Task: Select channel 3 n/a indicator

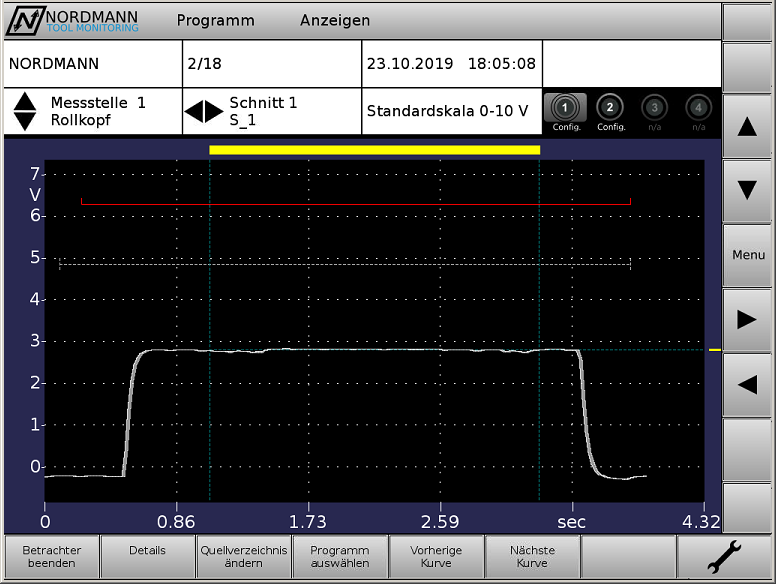Action: pos(654,112)
